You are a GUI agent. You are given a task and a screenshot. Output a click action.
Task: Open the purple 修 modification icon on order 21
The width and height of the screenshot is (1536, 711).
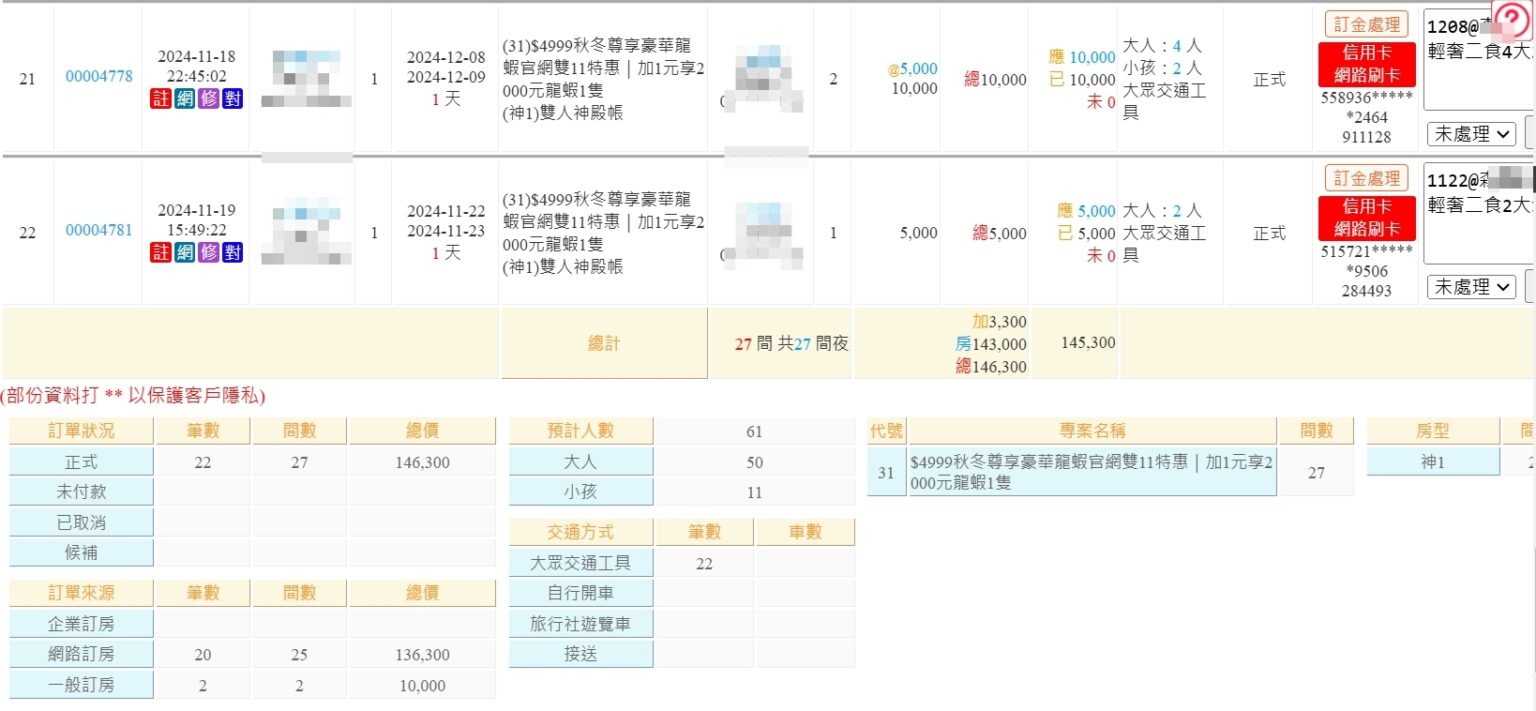click(x=207, y=99)
